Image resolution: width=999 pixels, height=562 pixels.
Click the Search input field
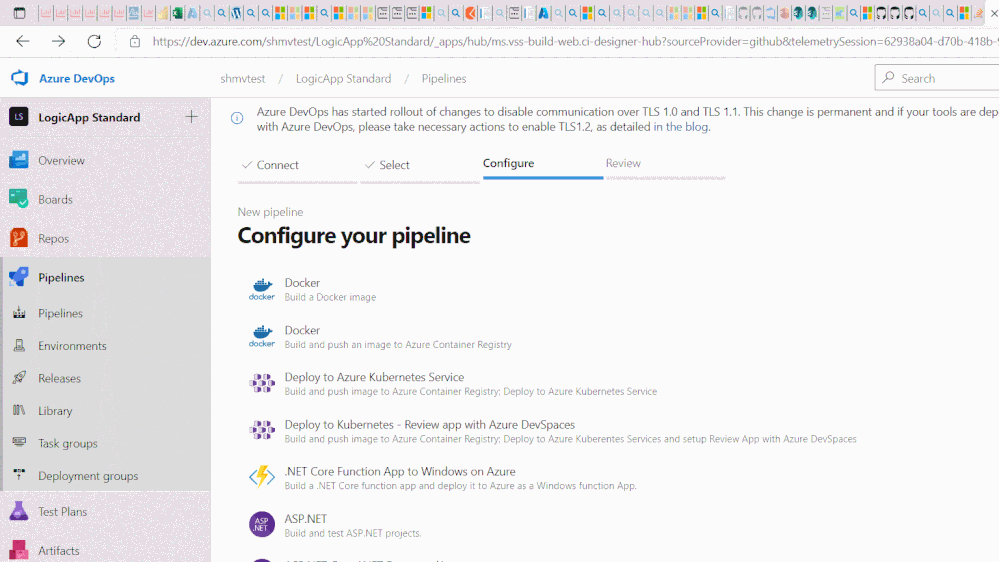coord(937,78)
